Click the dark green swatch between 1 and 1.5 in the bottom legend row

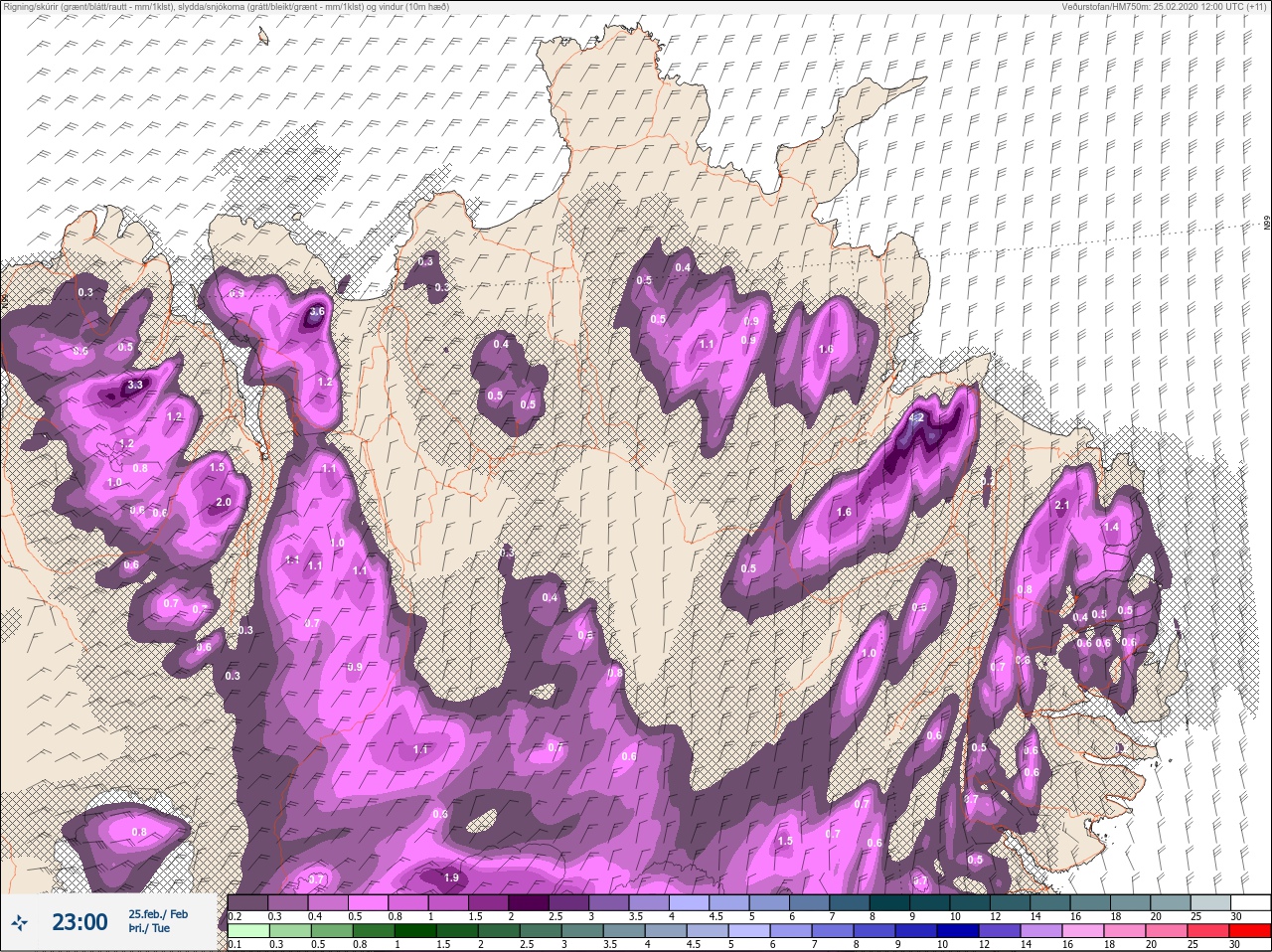417,931
